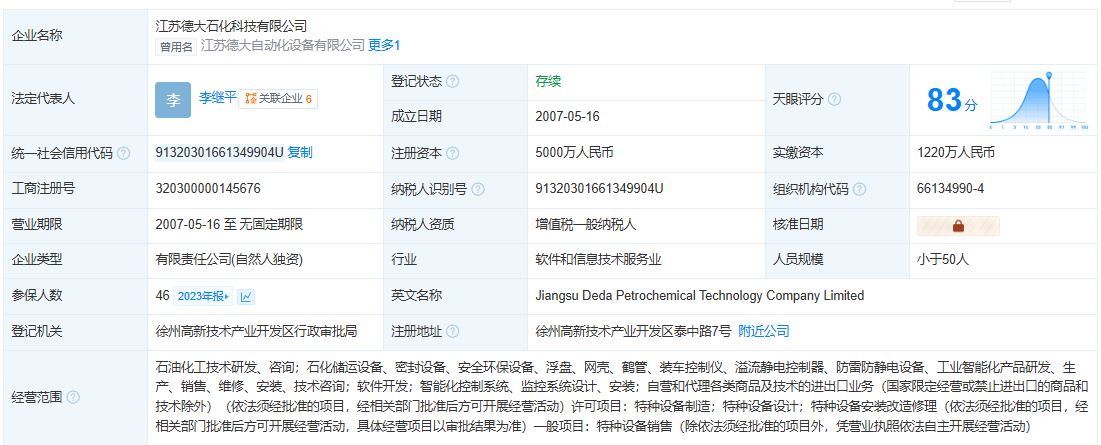The height and width of the screenshot is (445, 1101).
Task: Open help icon beside 经营范围
Action: coord(73,397)
